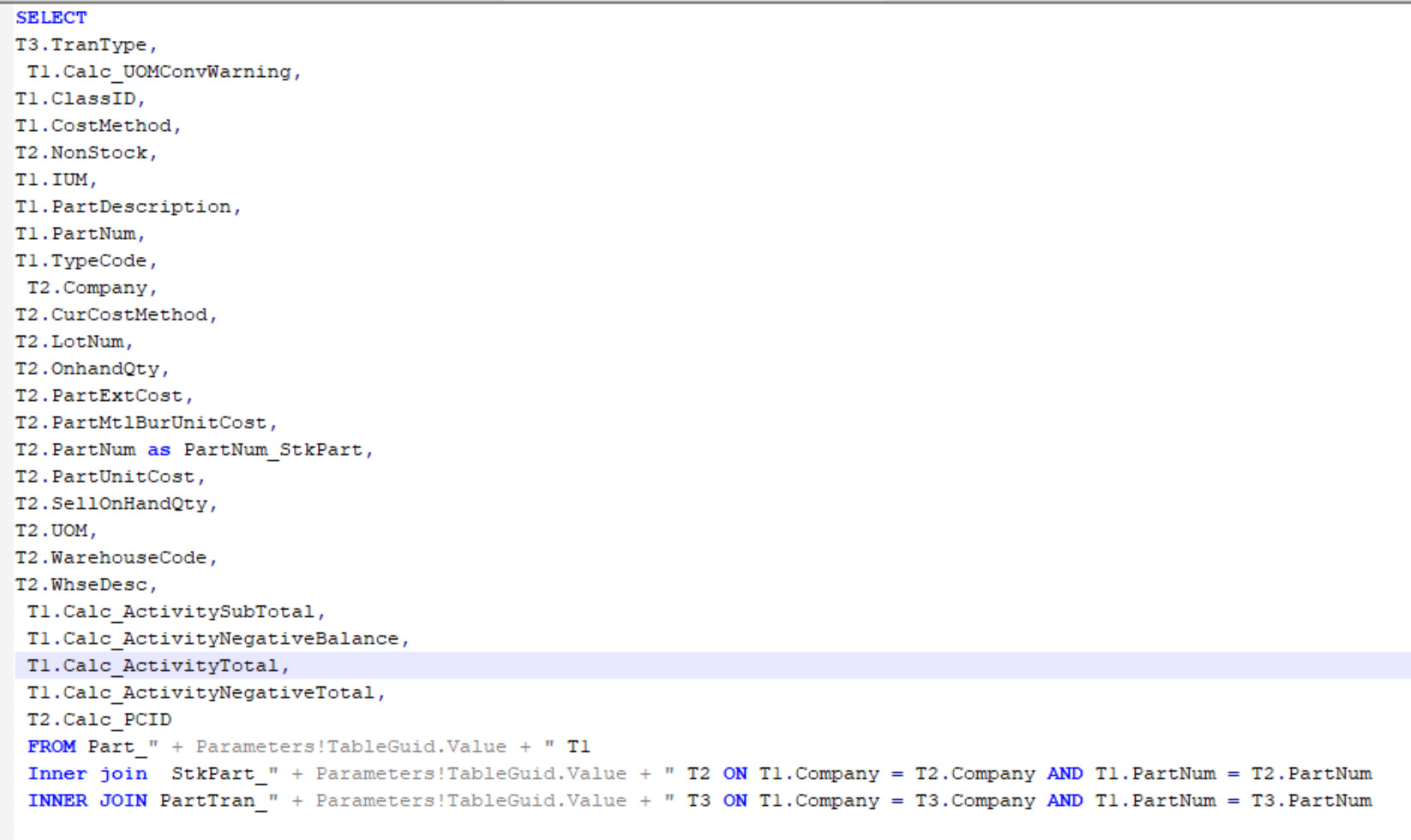Screen dimensions: 1411x840
Task: Click the T1.CostMethod line
Action: click(99, 126)
